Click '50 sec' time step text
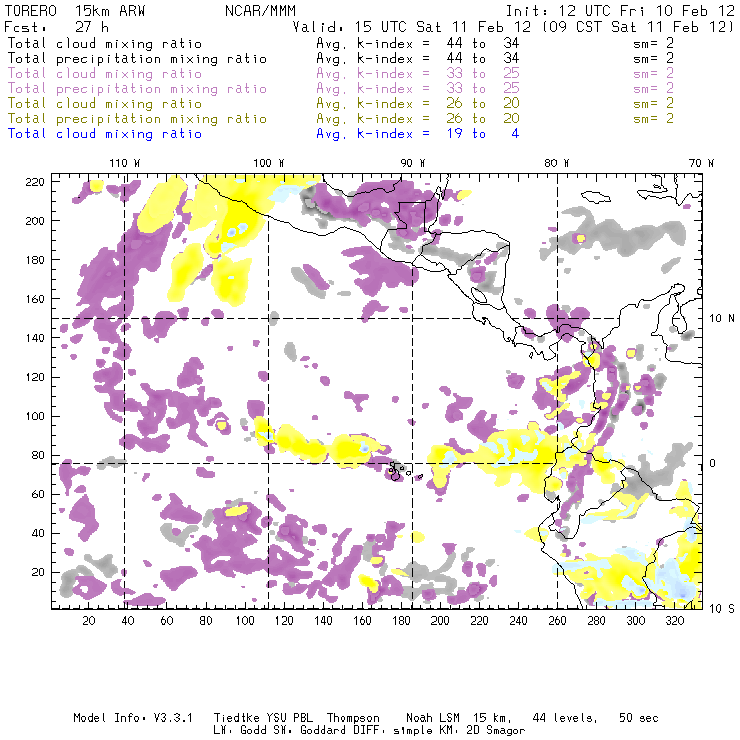740x740 pixels. [639, 718]
